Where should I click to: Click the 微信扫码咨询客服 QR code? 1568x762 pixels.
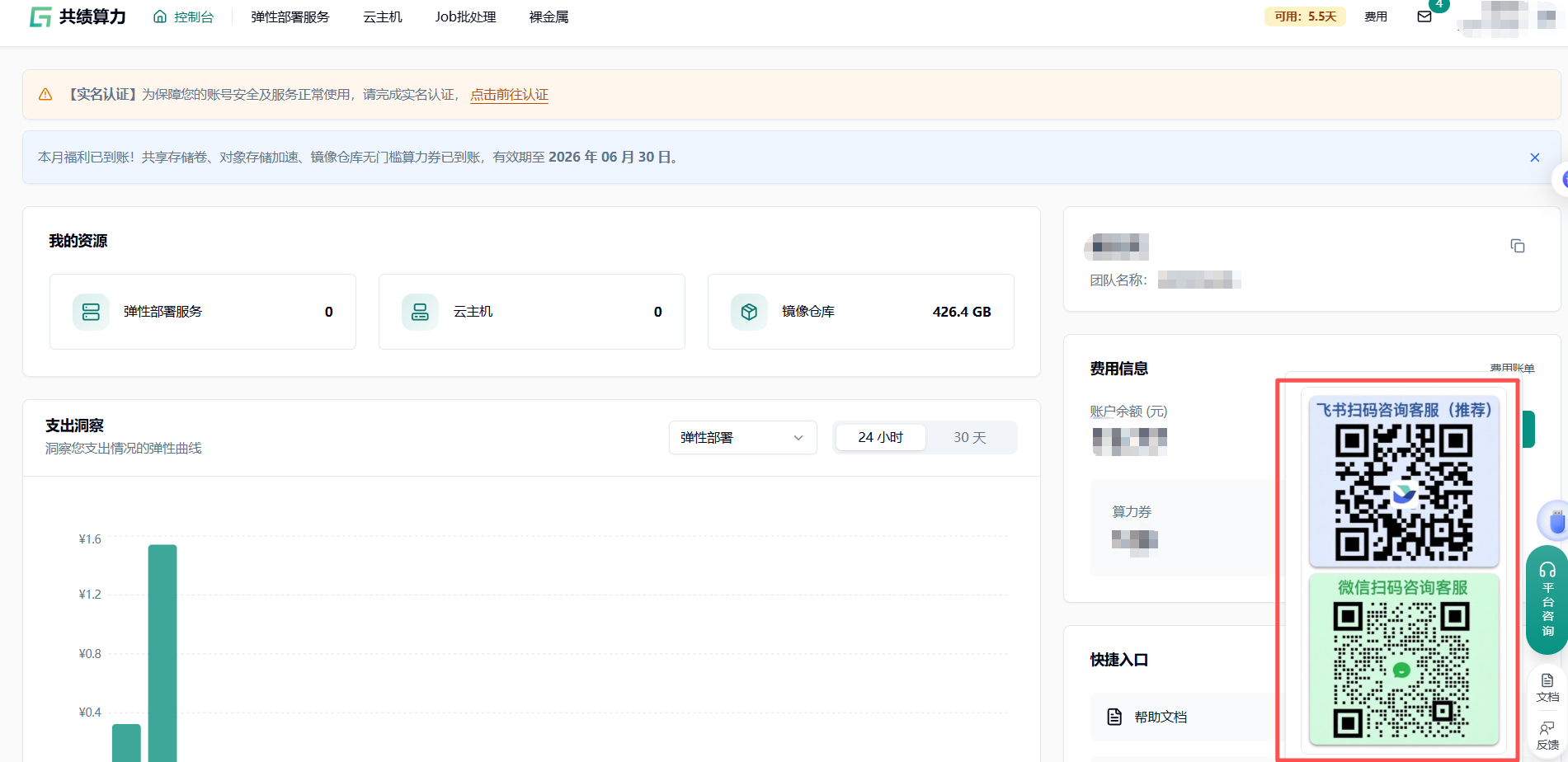[1401, 670]
